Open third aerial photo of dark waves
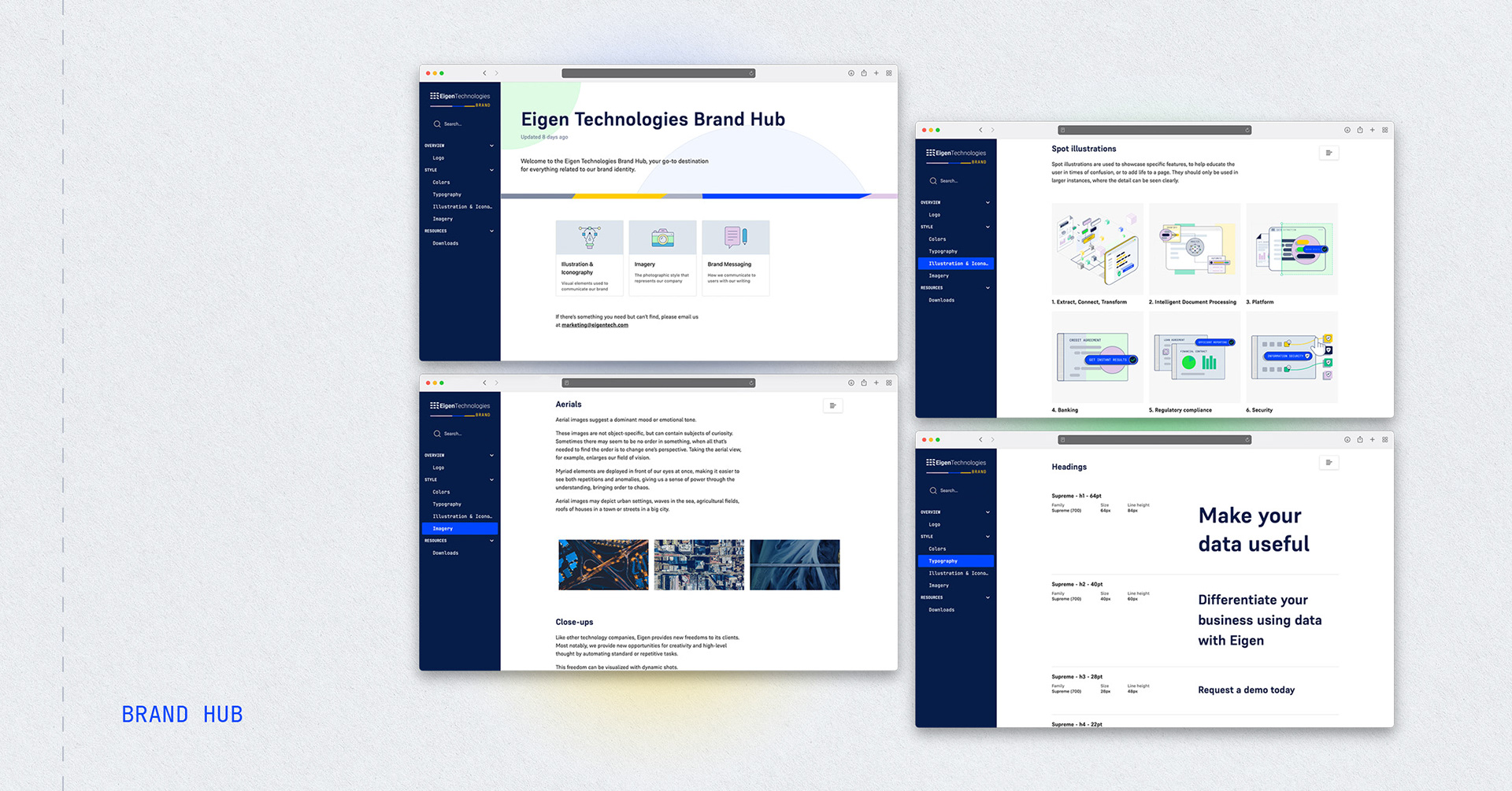This screenshot has width=1512, height=791. point(795,564)
